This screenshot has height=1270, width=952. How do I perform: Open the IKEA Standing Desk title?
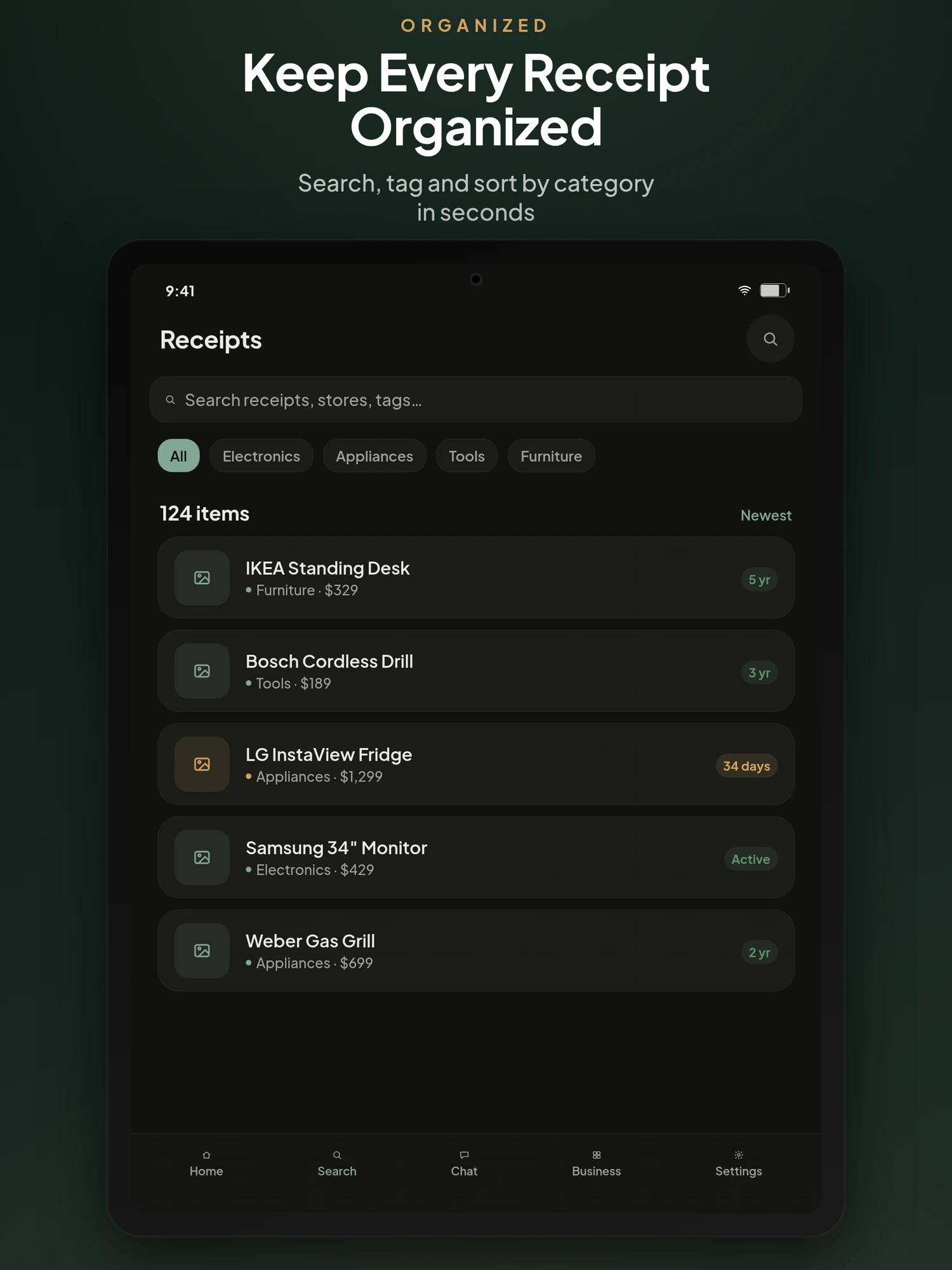327,568
